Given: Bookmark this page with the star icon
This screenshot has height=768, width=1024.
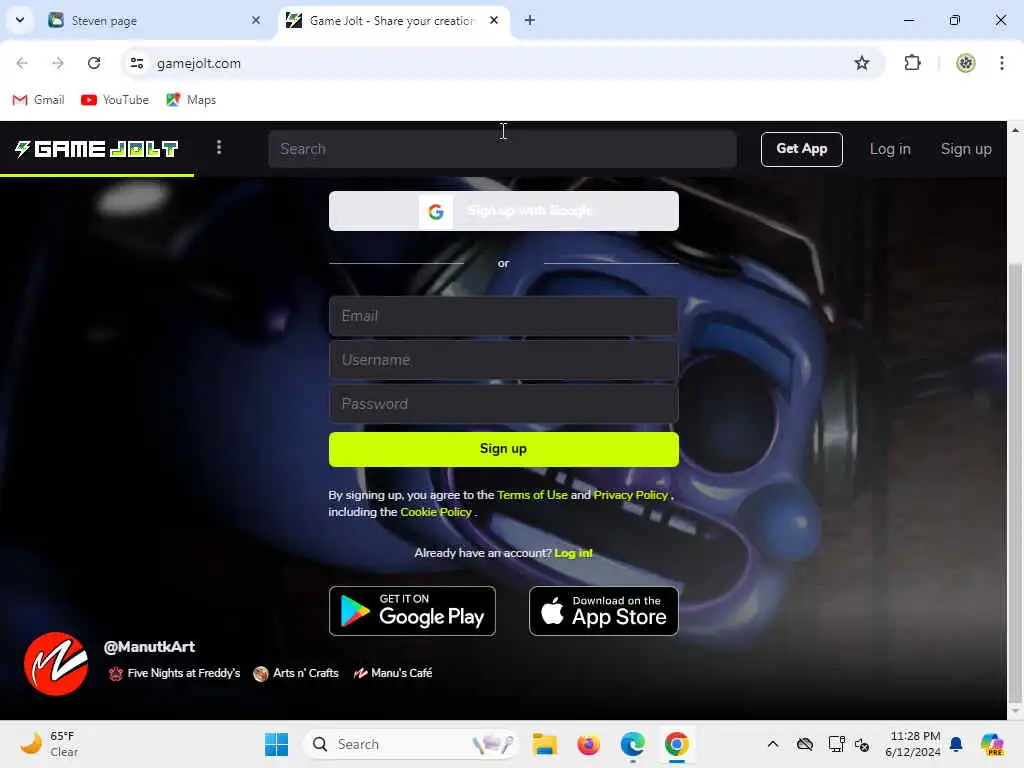Looking at the screenshot, I should [861, 63].
